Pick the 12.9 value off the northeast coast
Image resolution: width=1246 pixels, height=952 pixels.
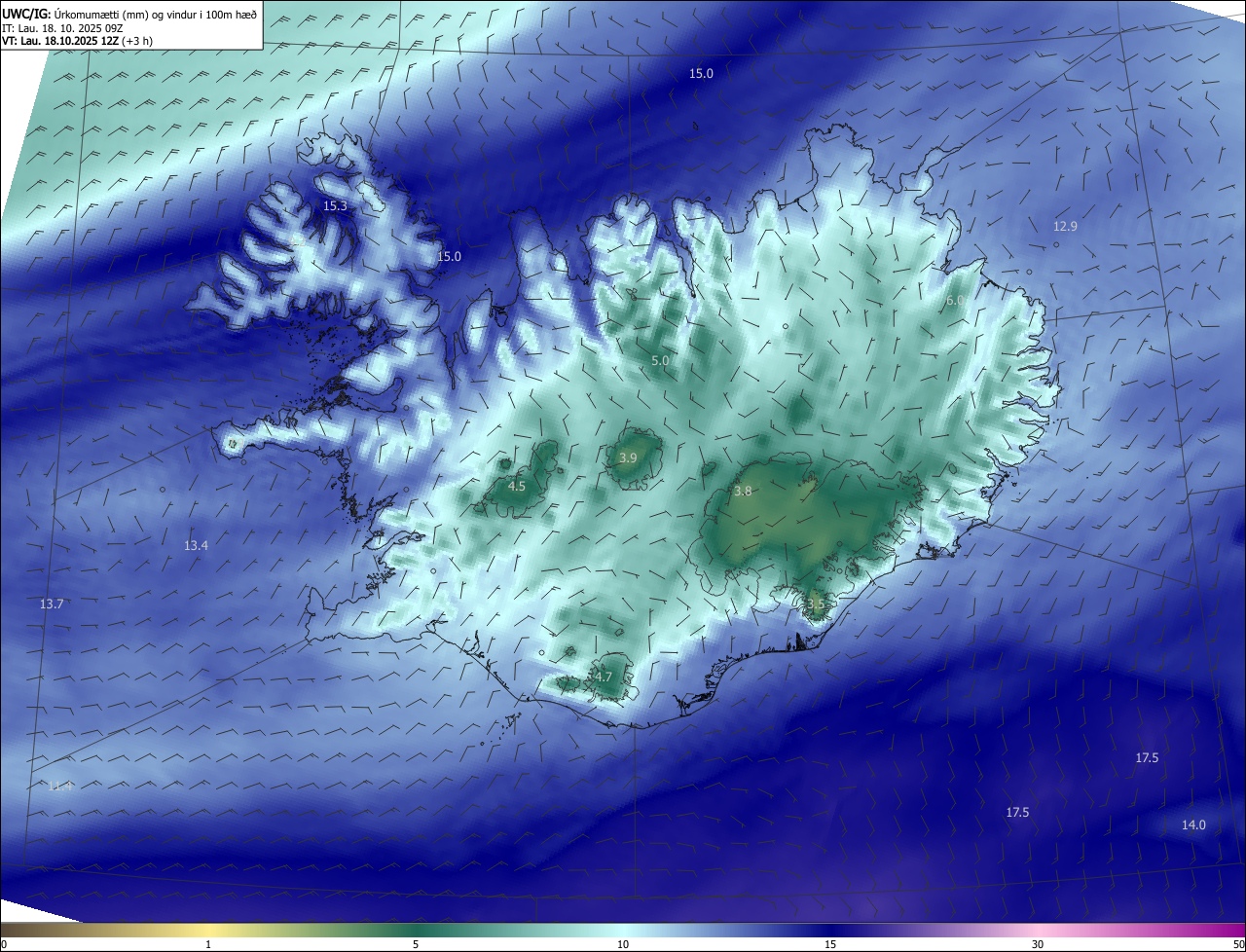(1065, 227)
